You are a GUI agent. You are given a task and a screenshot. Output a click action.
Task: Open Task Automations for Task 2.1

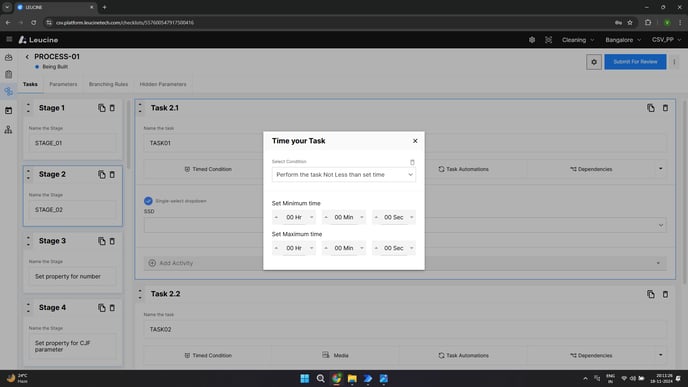(x=463, y=169)
